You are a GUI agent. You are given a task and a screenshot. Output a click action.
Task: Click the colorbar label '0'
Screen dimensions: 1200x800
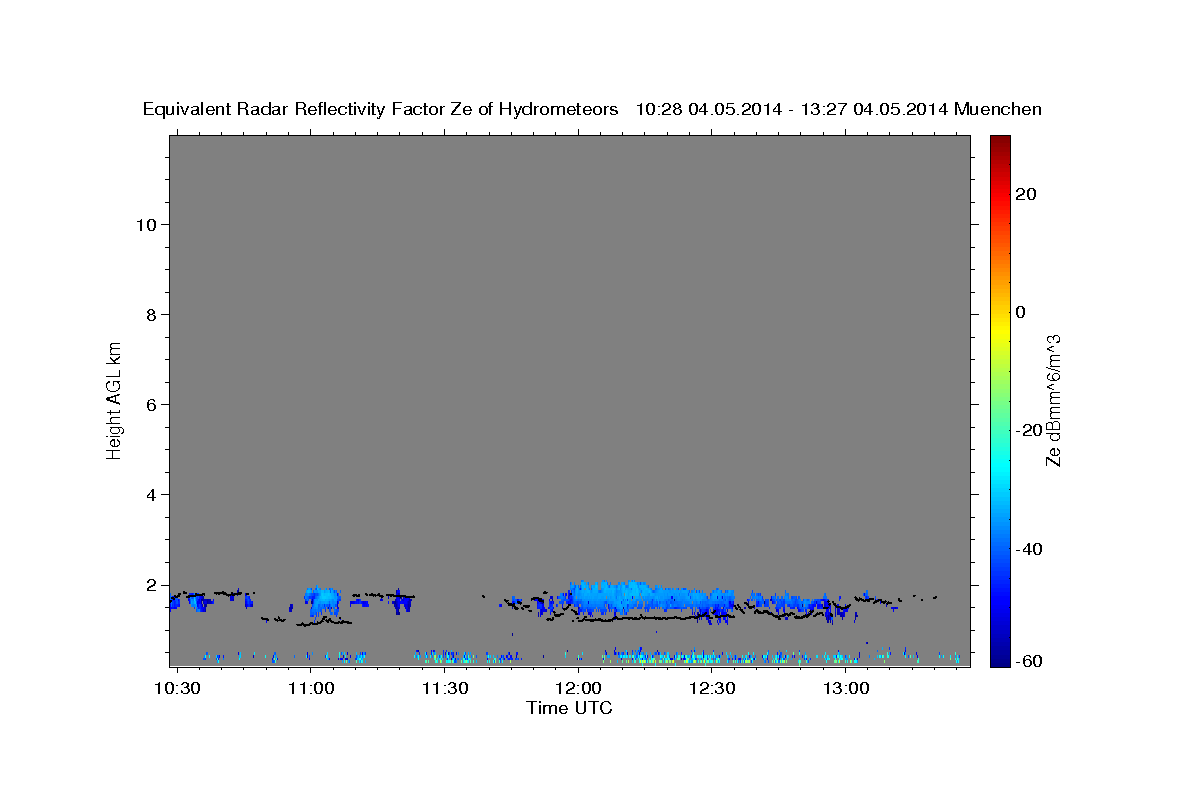coord(1021,312)
